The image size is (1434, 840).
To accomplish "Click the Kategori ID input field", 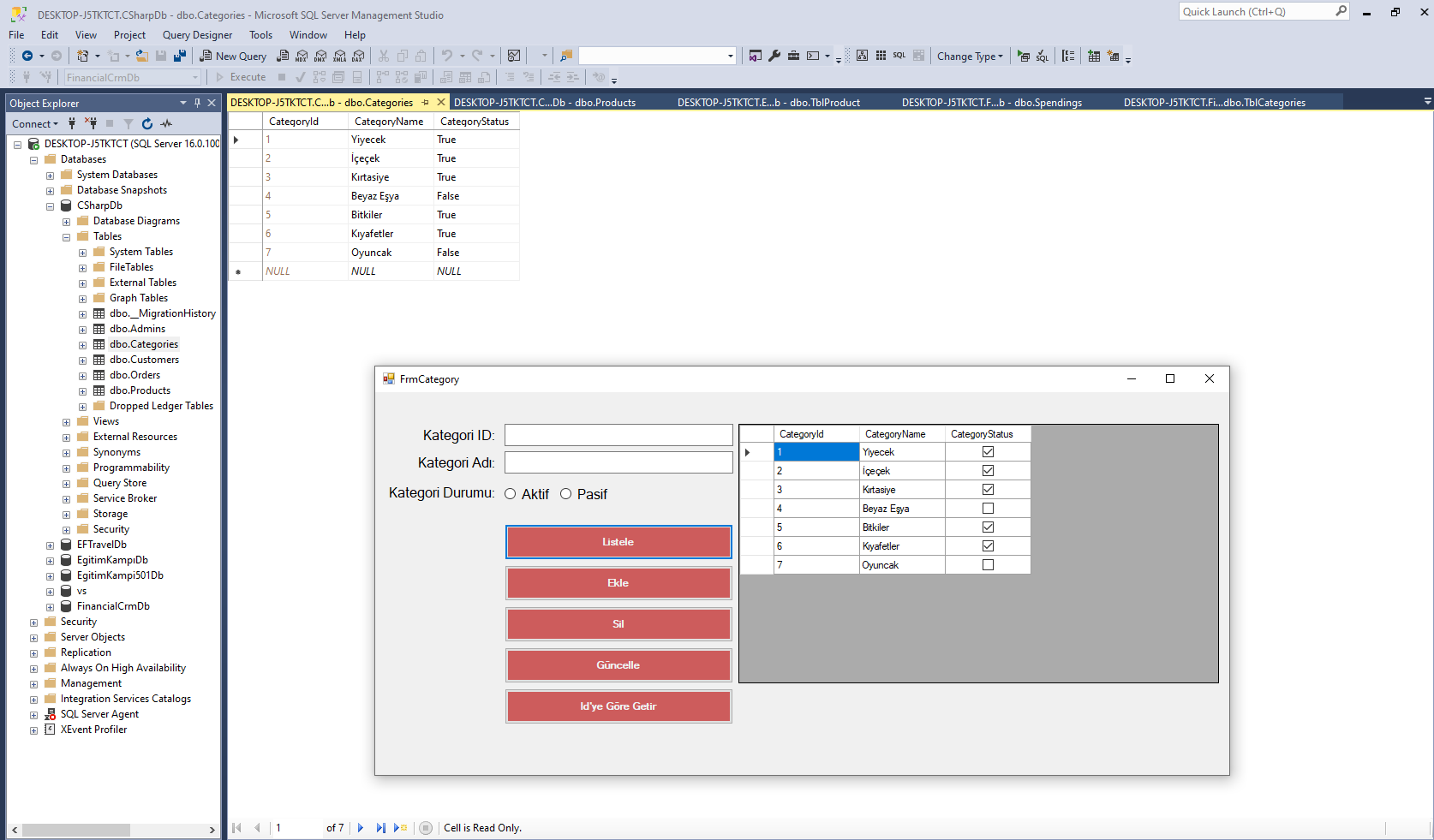I will (618, 435).
